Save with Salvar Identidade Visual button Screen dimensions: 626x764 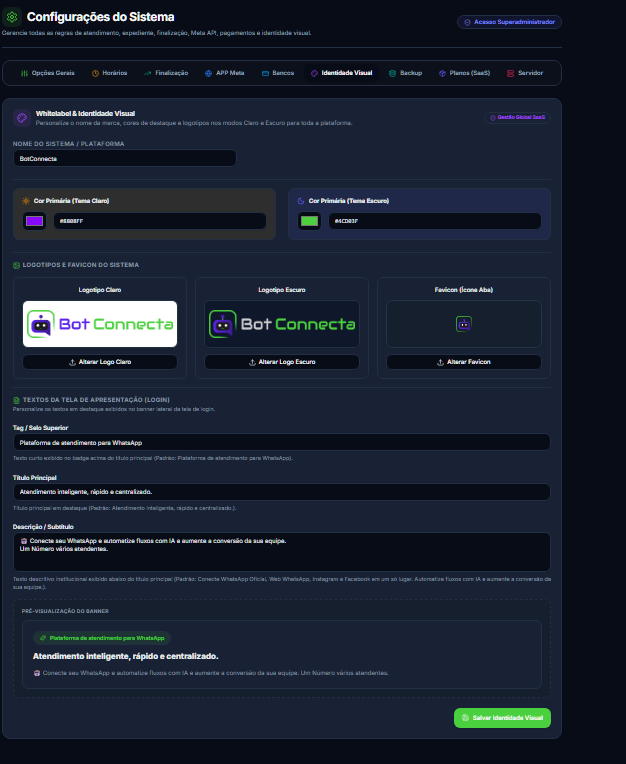coord(502,718)
